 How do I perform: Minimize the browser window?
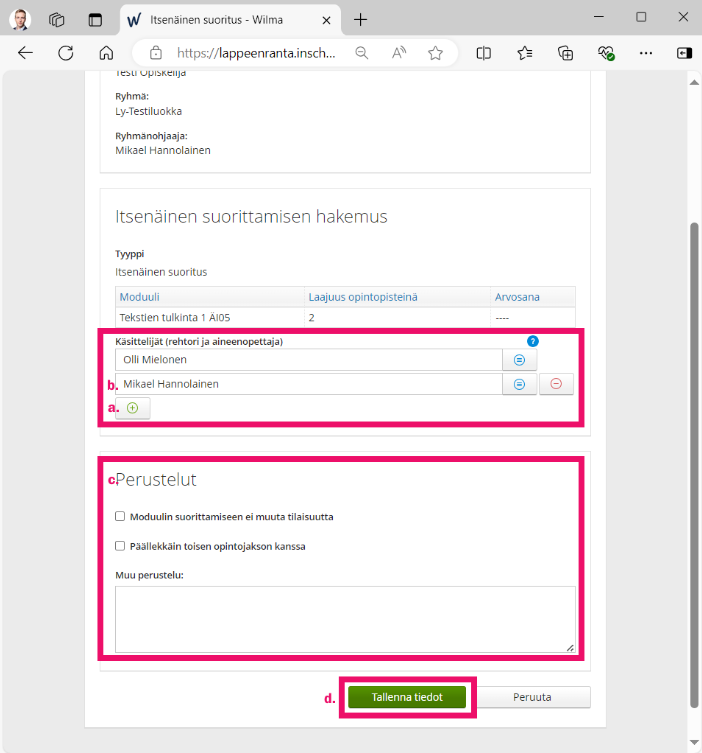click(x=598, y=17)
